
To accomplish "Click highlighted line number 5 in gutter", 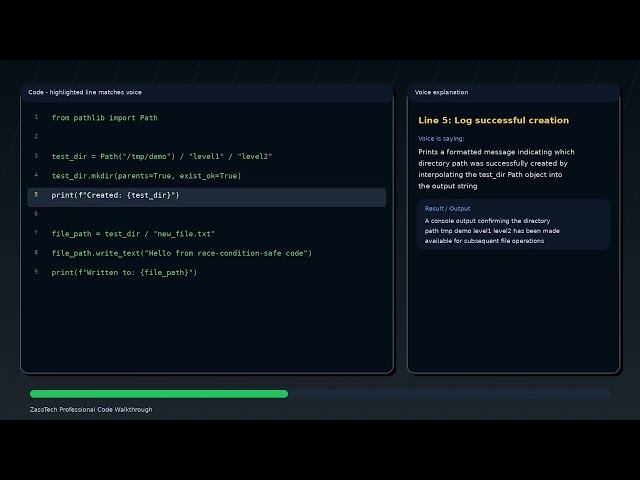I will [x=36, y=194].
